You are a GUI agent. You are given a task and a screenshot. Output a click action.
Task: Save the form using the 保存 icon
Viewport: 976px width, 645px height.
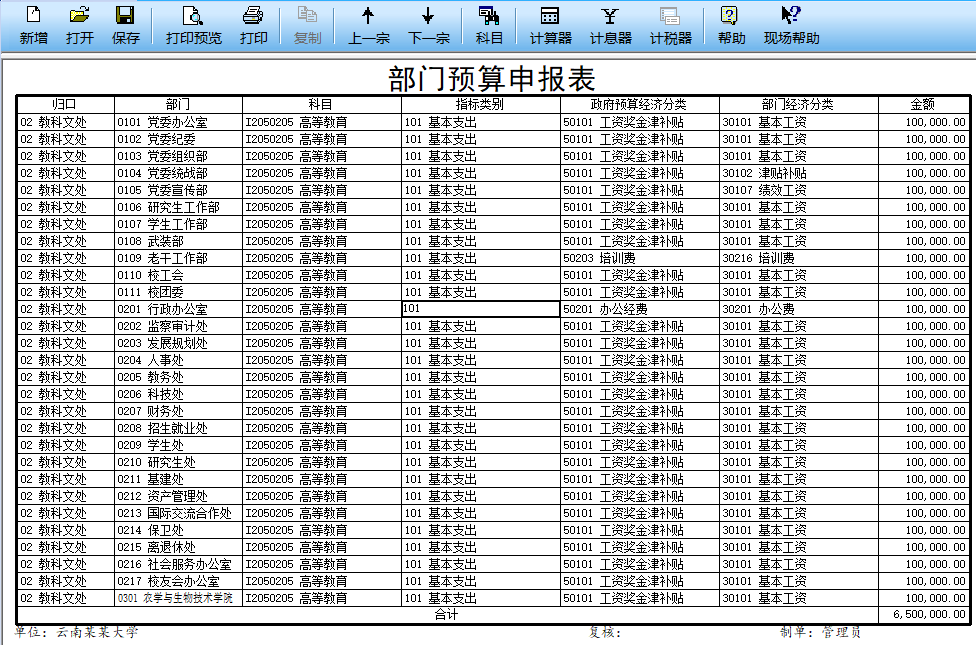[x=126, y=26]
